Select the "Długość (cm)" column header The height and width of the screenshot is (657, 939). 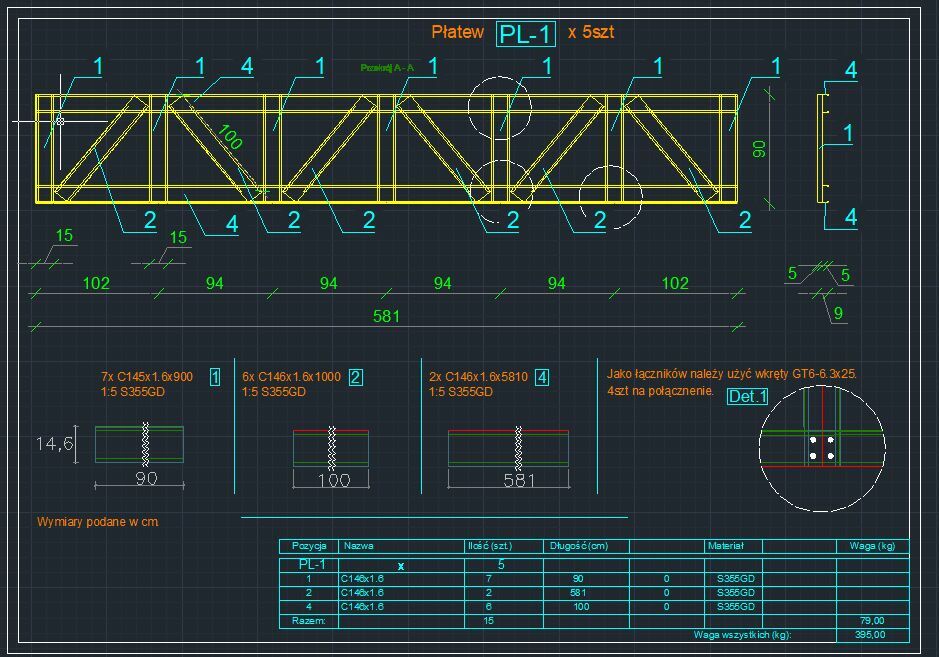(579, 546)
